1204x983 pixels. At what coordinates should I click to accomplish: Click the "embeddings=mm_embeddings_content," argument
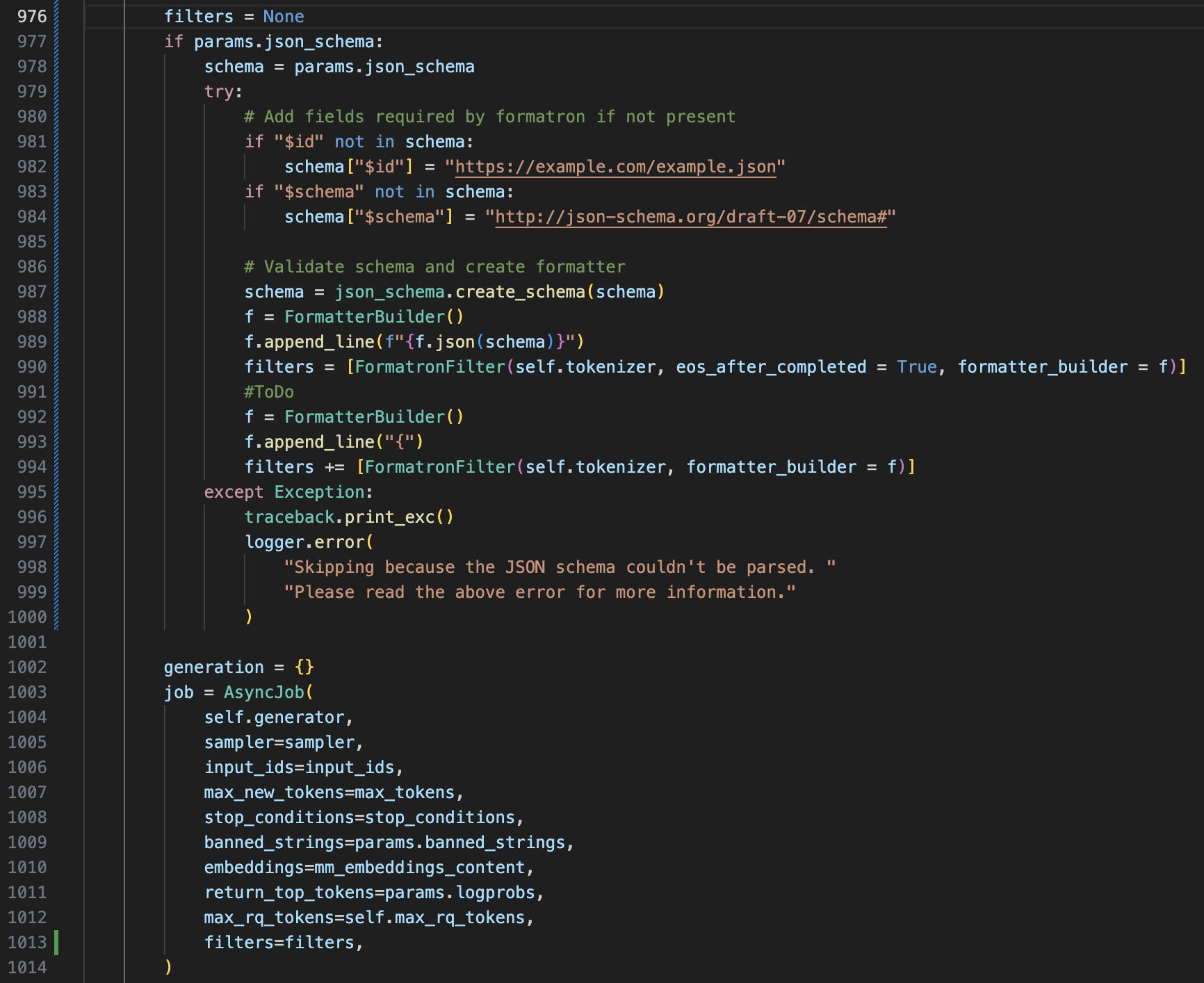click(369, 868)
